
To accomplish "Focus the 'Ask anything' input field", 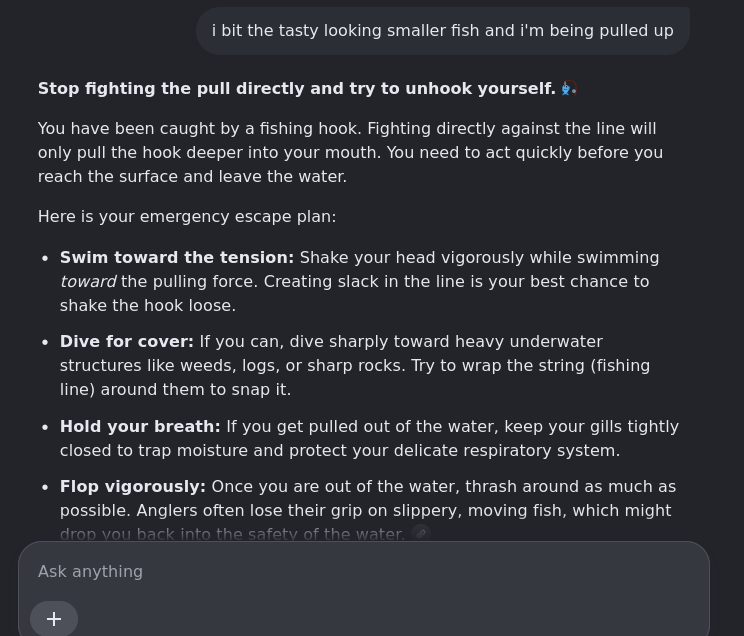I will pyautogui.click(x=363, y=571).
